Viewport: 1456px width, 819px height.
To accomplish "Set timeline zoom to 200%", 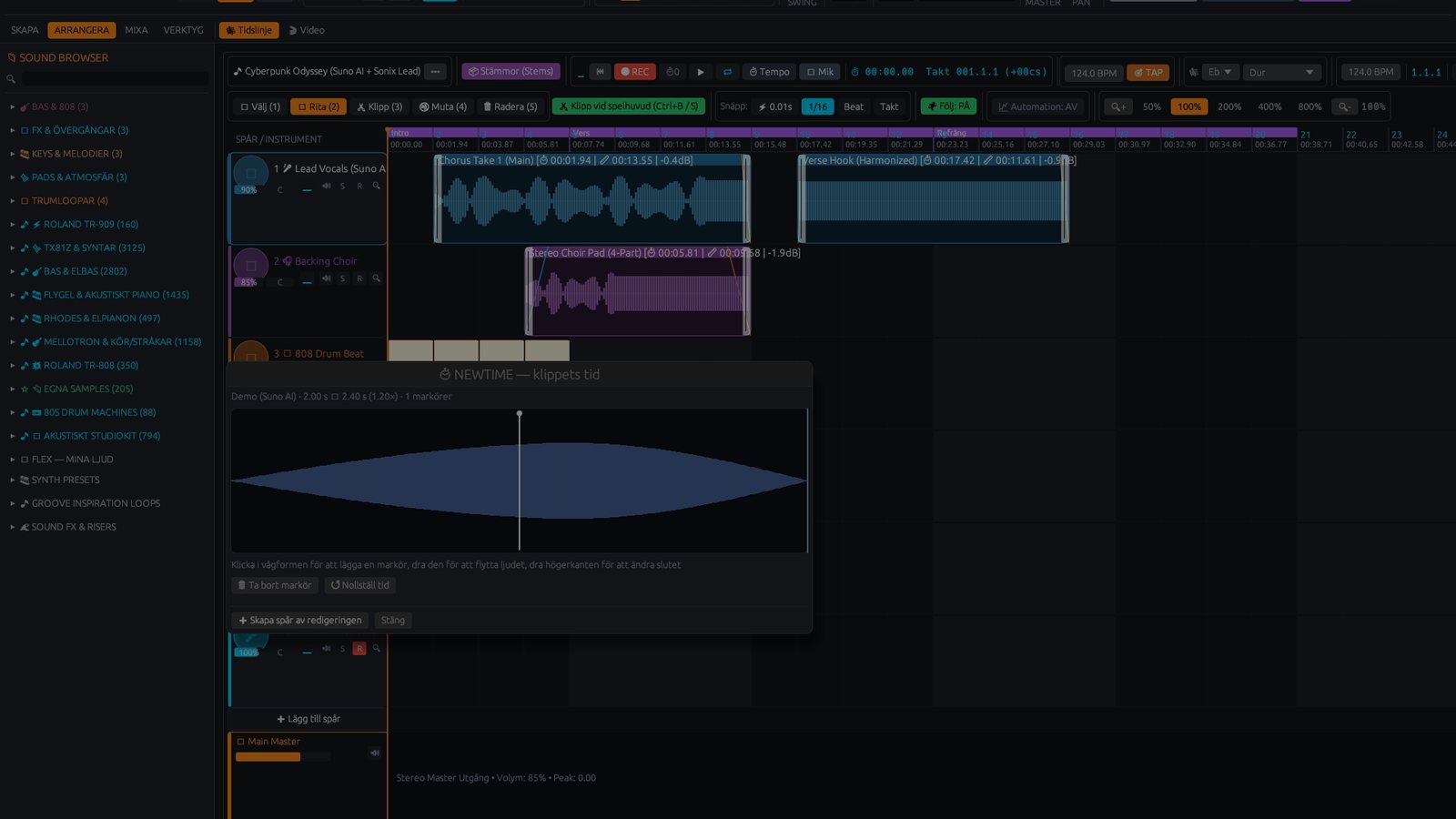I will point(1229,106).
